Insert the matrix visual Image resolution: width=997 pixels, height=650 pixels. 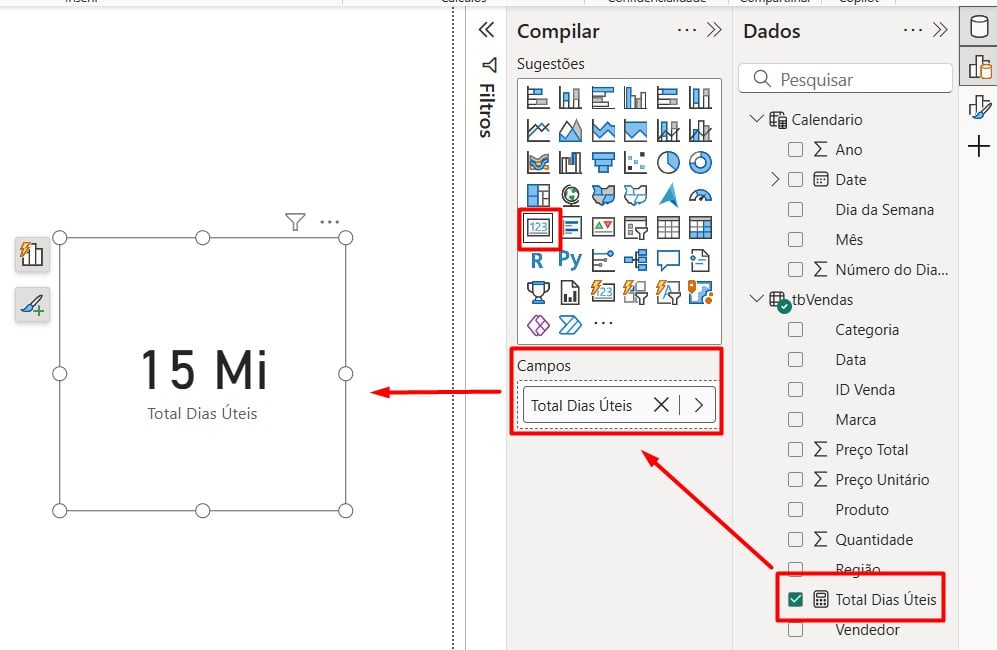click(x=700, y=228)
